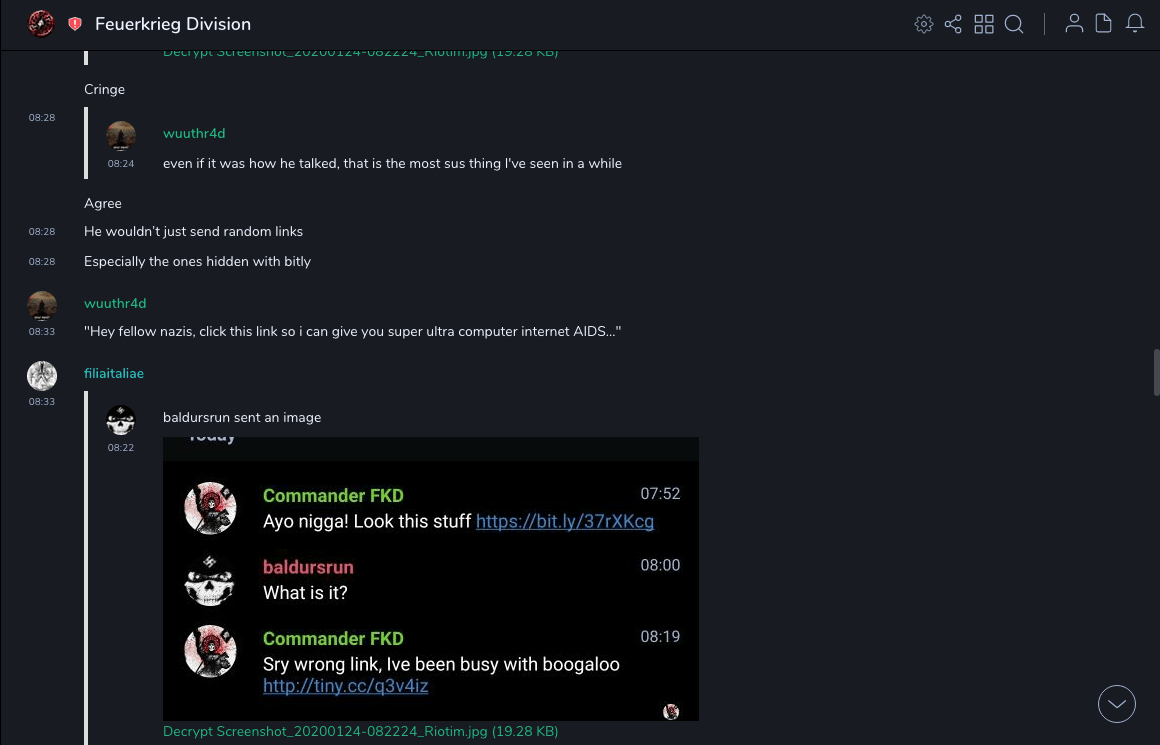Click filiaitaliae's profile avatar
Screen dimensions: 1160x745
coord(42,376)
